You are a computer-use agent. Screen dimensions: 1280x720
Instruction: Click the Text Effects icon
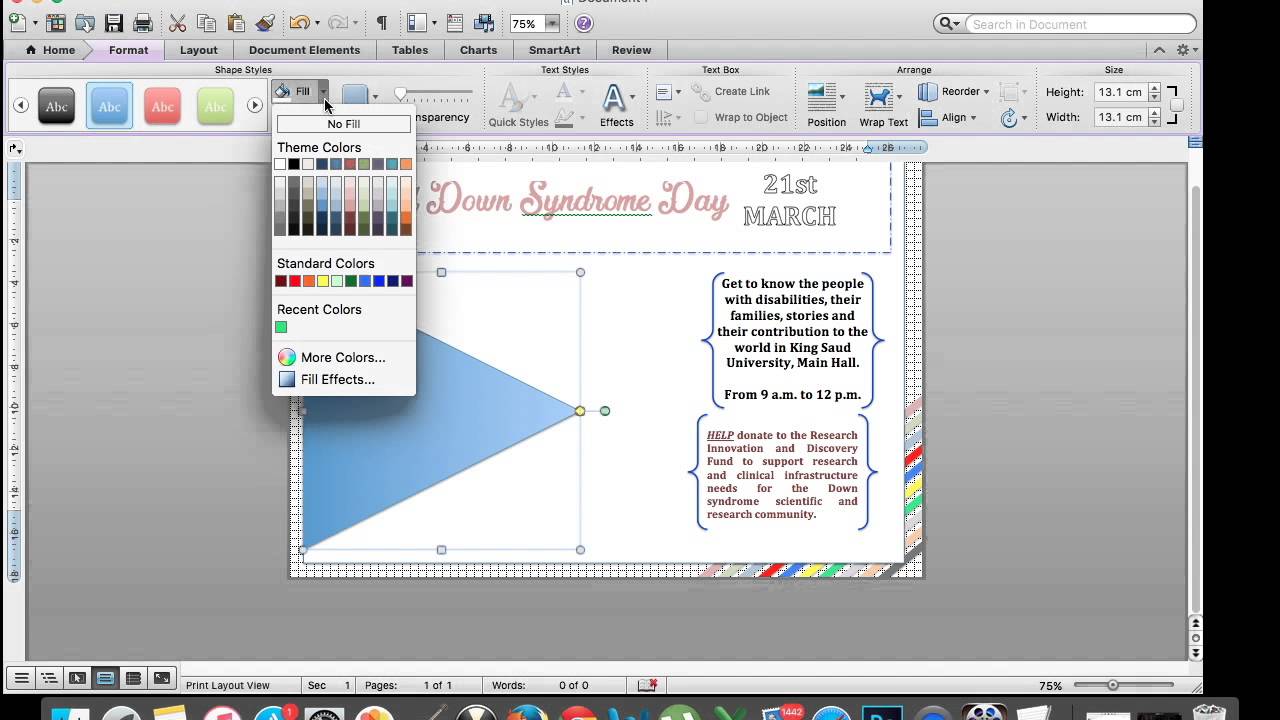click(614, 97)
